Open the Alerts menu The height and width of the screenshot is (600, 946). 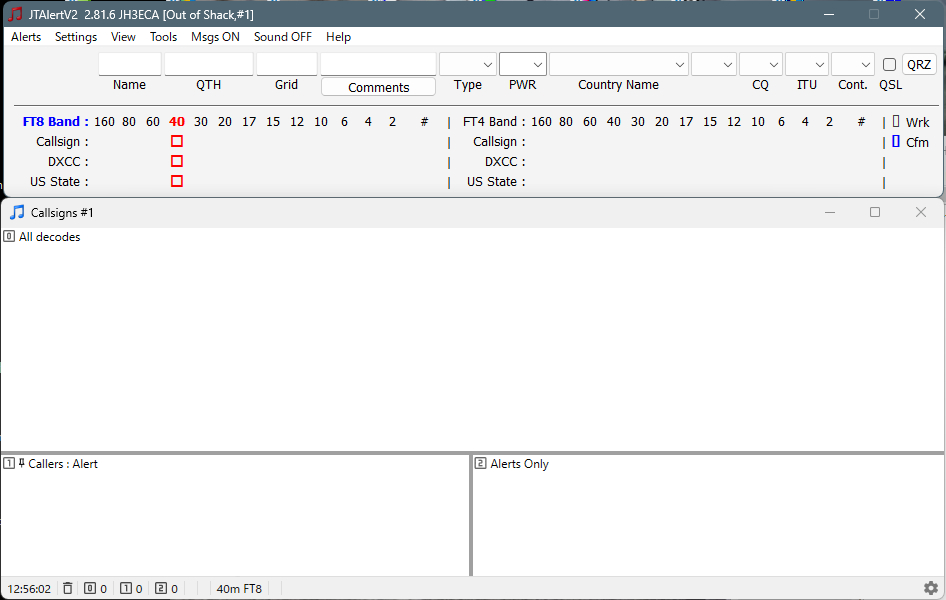click(26, 37)
